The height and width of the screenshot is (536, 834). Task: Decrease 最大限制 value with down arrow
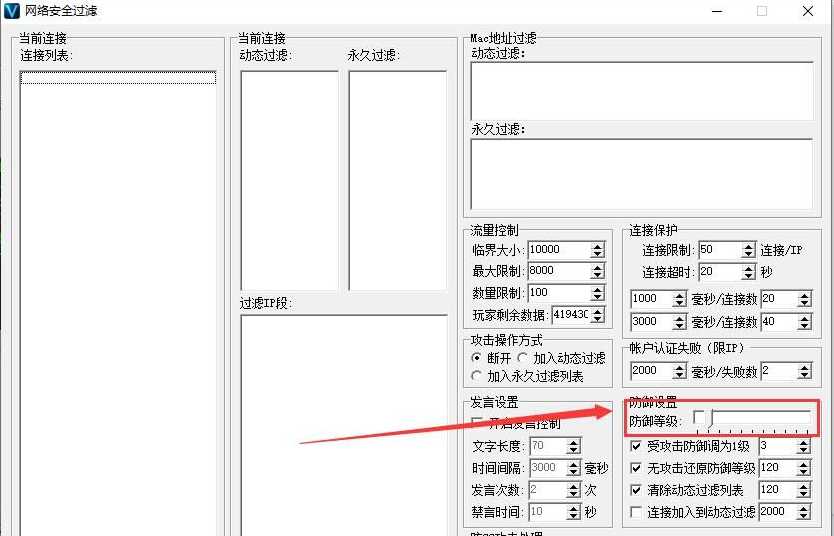(597, 275)
